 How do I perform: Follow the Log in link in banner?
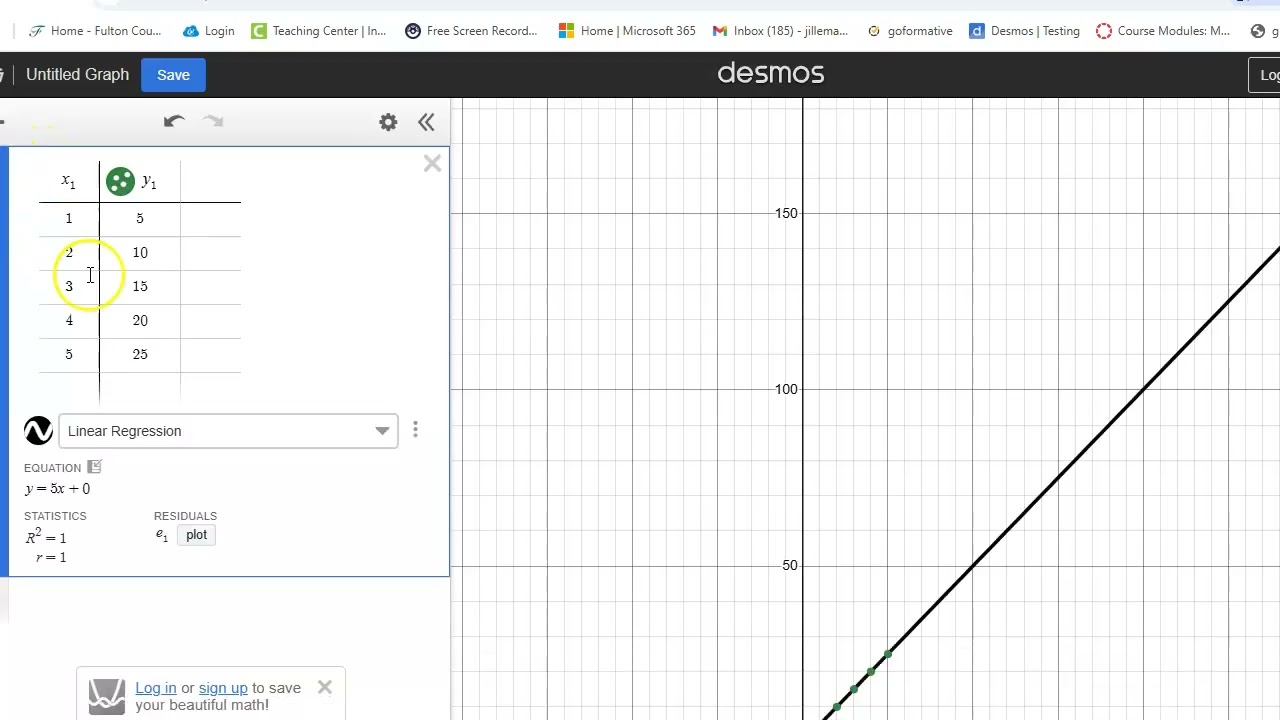[x=156, y=688]
